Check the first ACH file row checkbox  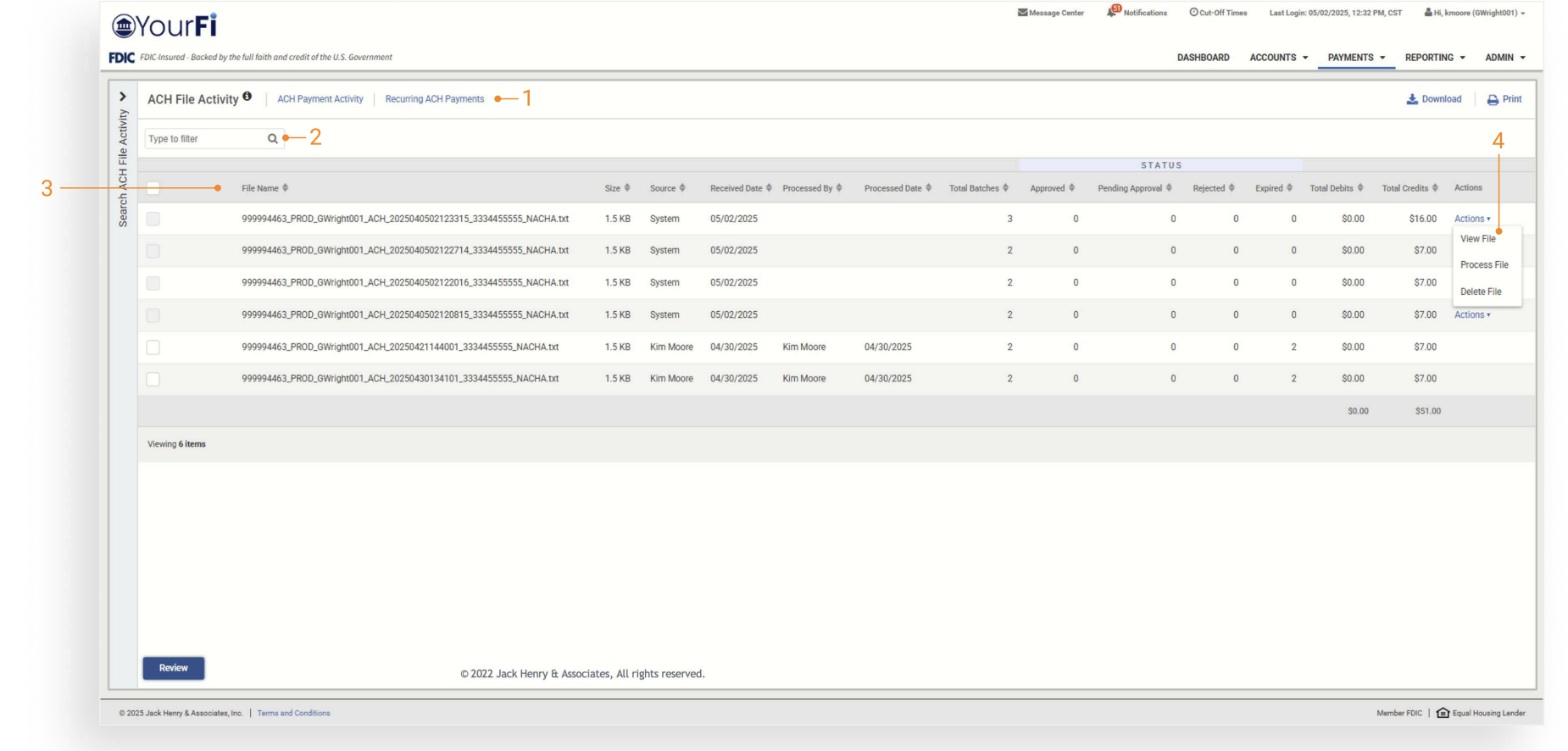[153, 219]
